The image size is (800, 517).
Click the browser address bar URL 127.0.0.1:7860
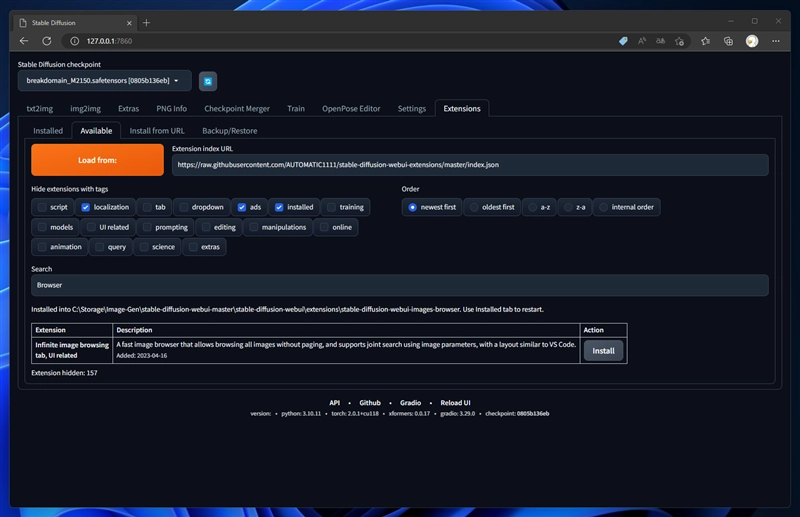pos(109,41)
